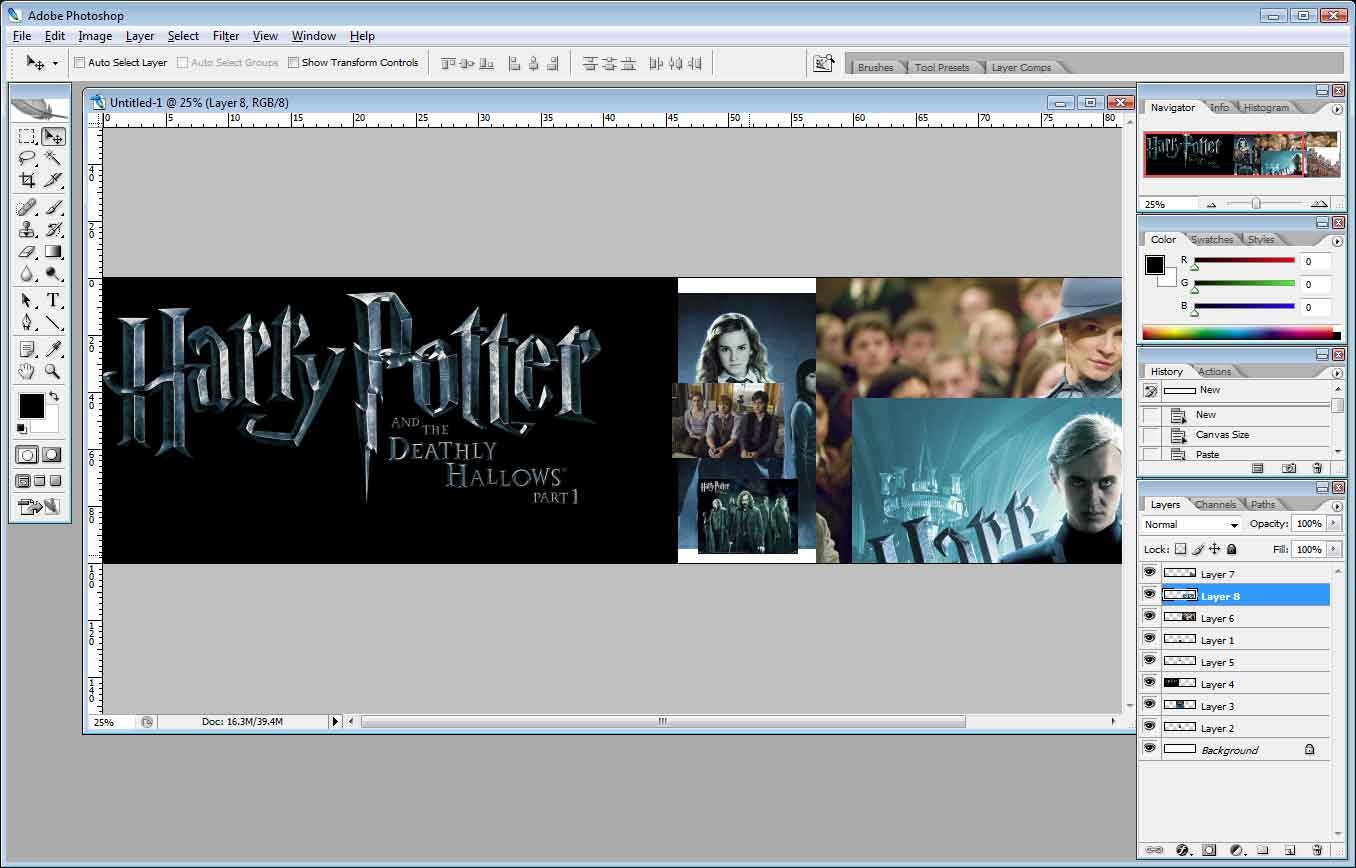Create new fill or adjustment layer

point(1236,850)
